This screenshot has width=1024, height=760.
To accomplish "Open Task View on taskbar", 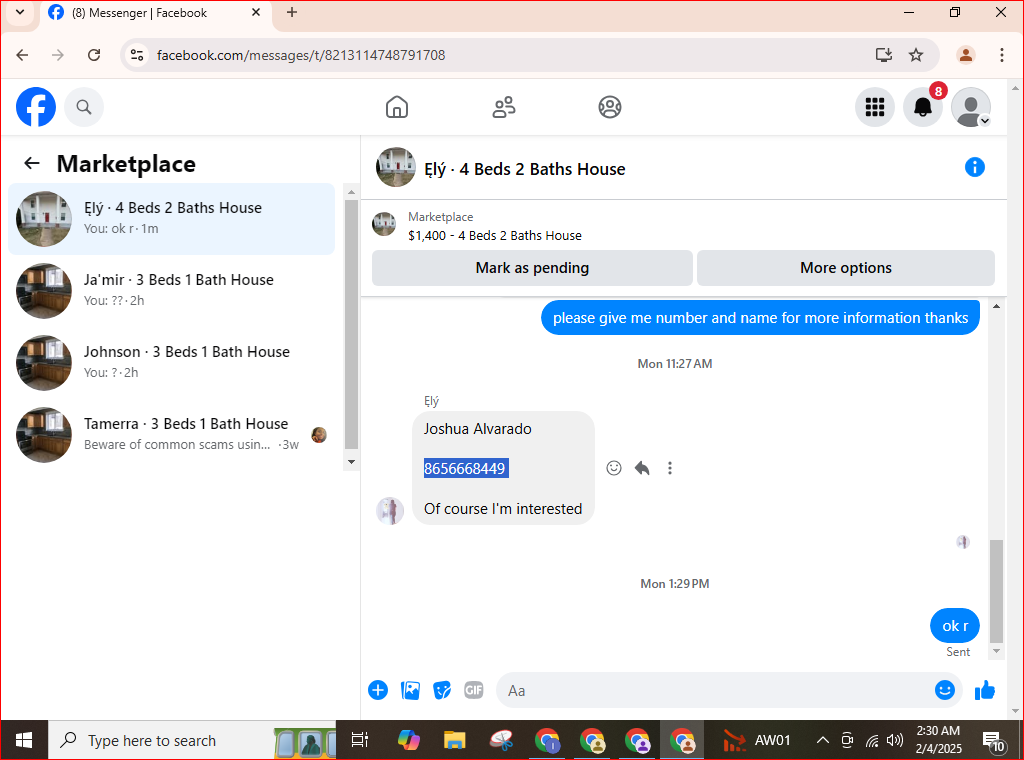I will tap(360, 740).
